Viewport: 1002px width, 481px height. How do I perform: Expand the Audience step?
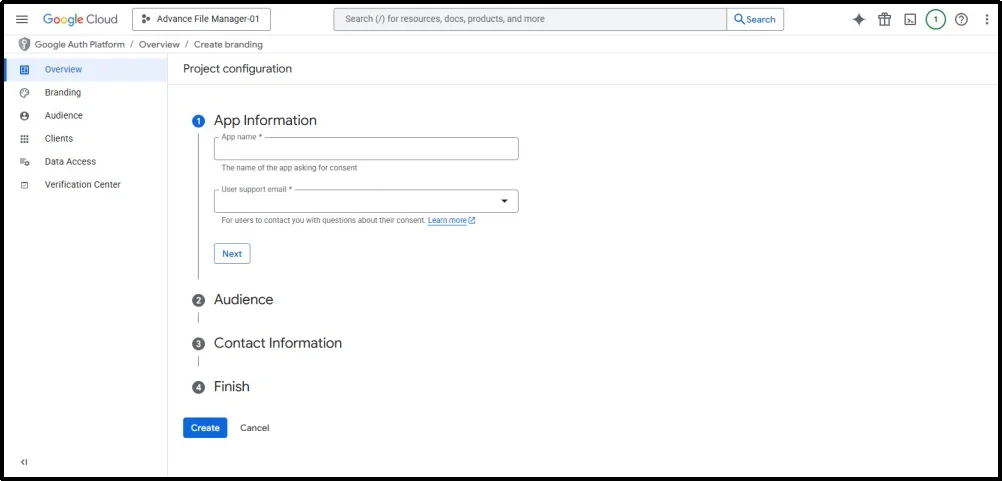243,300
